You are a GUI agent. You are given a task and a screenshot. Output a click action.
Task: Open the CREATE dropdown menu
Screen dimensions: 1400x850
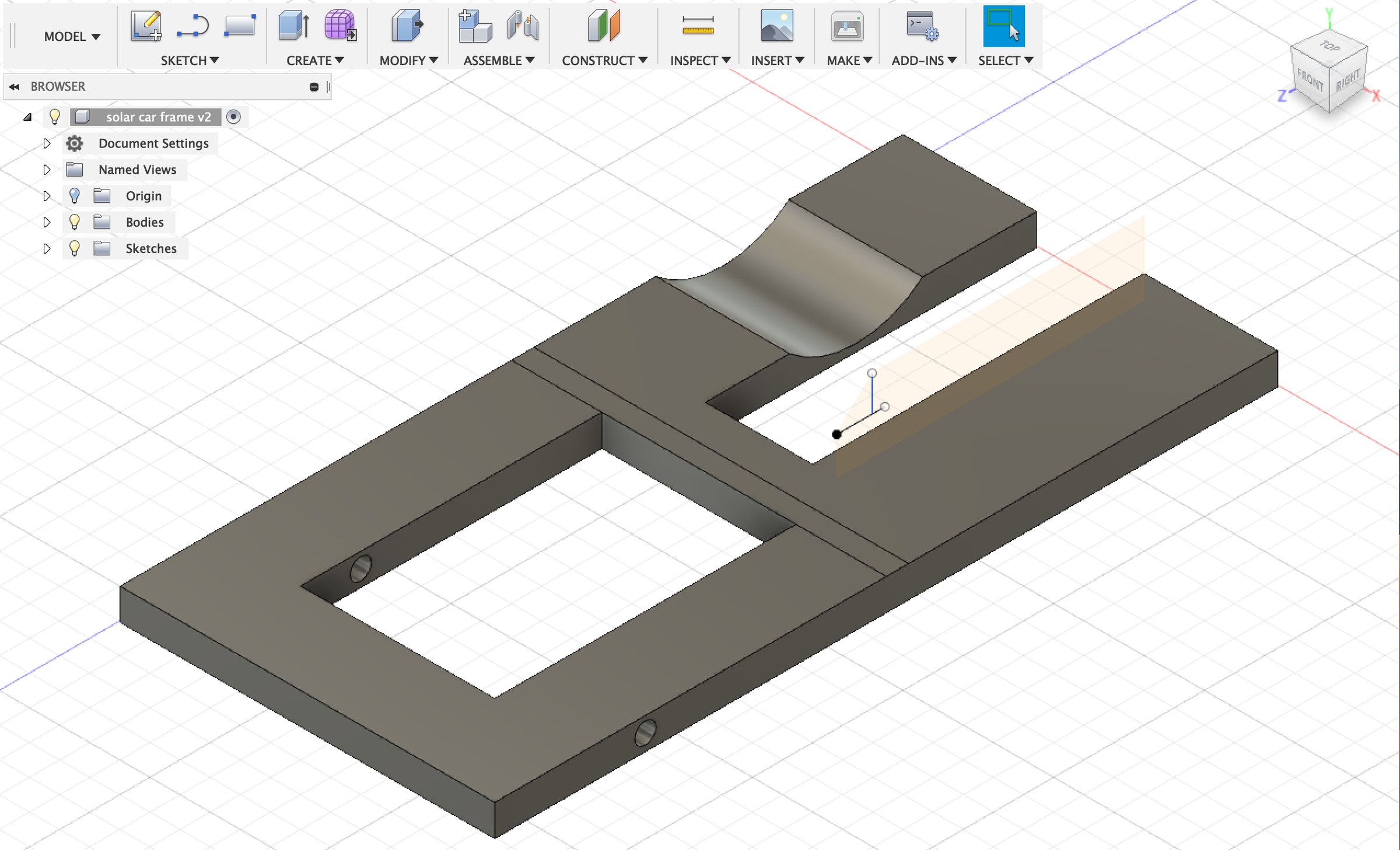[315, 60]
